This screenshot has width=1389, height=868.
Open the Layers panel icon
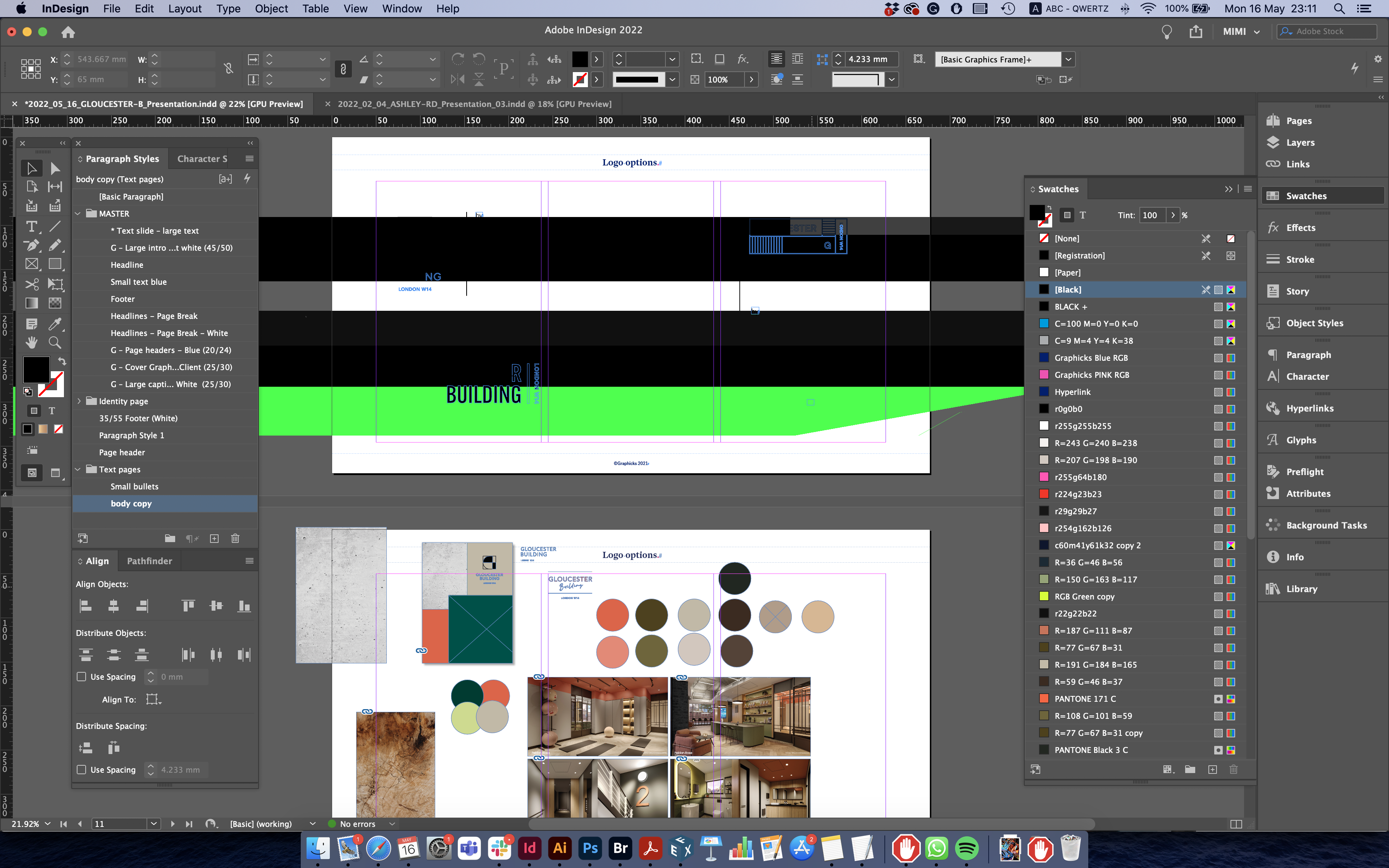[1273, 142]
